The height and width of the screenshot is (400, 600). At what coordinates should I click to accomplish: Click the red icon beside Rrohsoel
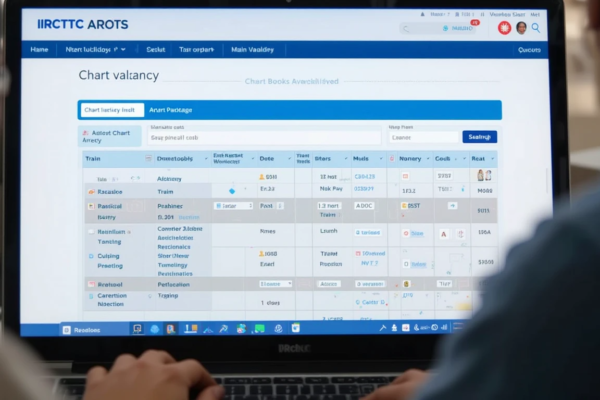tap(91, 284)
